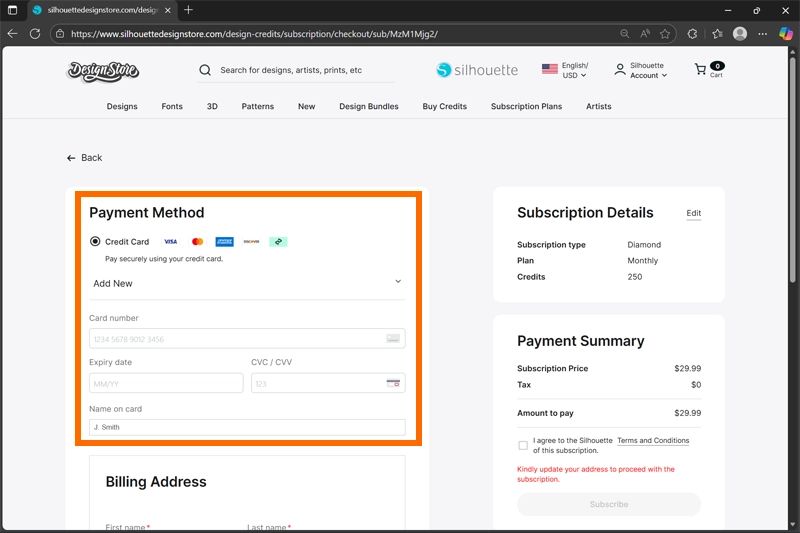
Task: Select the Credit Card radio button
Action: click(x=95, y=241)
